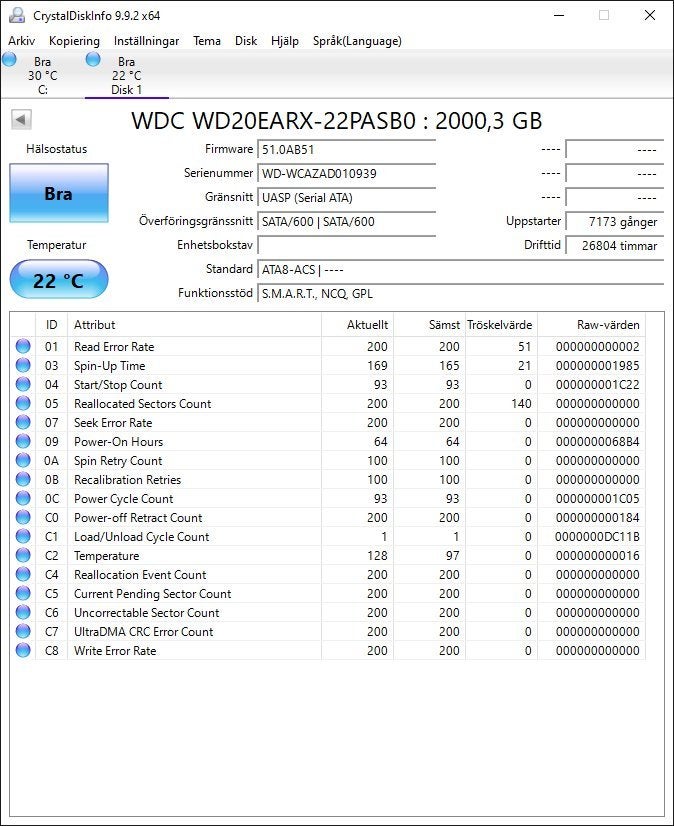Click status orb for Temperature attribute
The height and width of the screenshot is (826, 674).
point(23,555)
